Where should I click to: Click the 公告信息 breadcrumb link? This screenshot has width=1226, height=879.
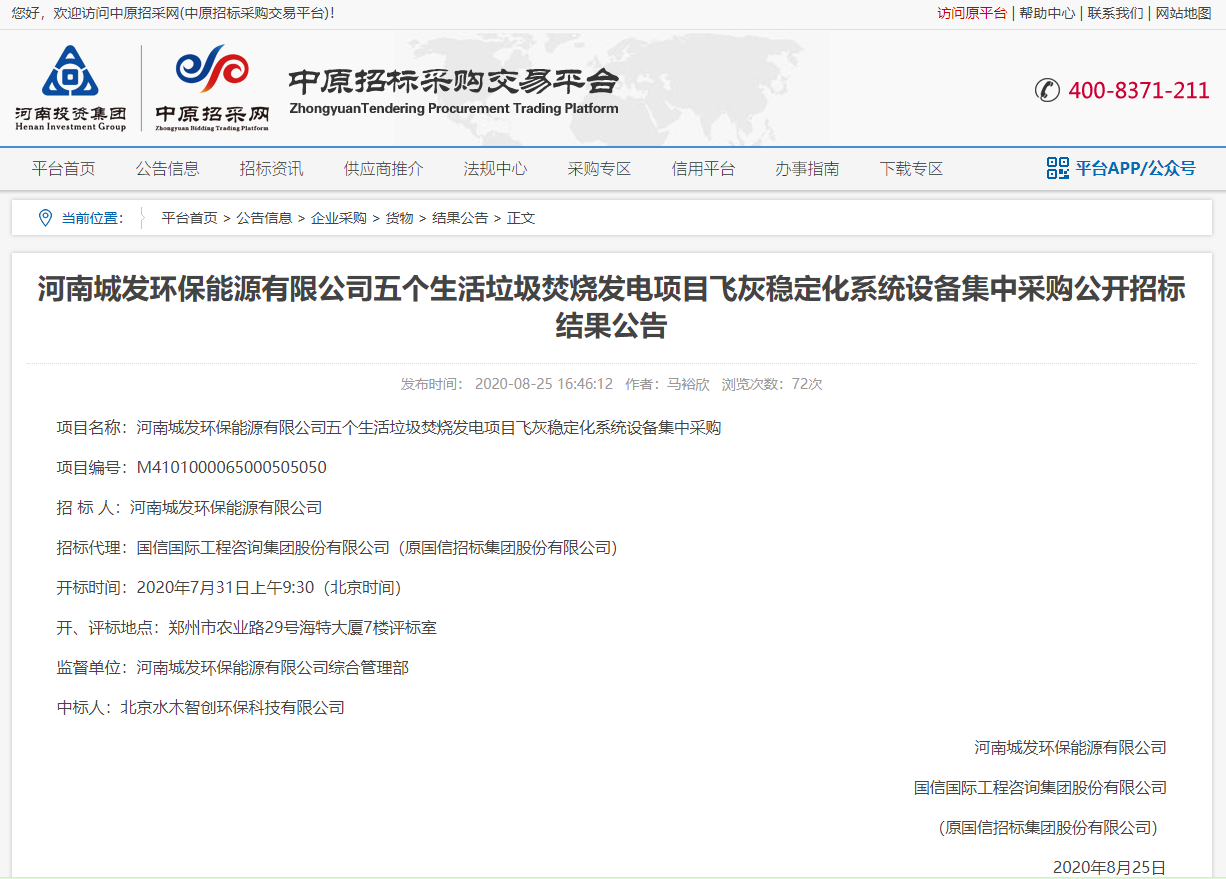(x=264, y=218)
